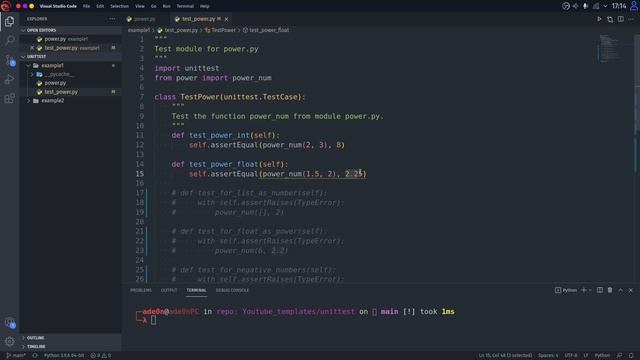
Task: Open notifications bell in status bar
Action: coord(631,356)
